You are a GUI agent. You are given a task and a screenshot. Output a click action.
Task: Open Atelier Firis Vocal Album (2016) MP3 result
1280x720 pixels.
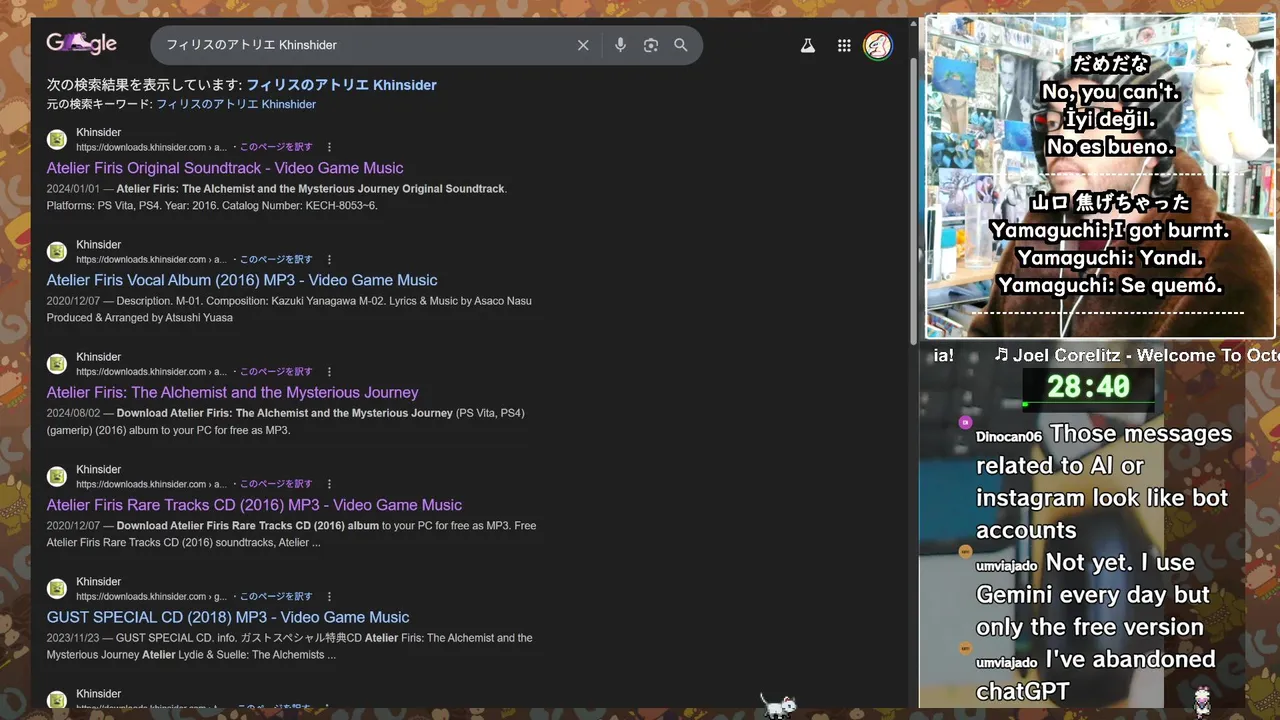tap(242, 280)
